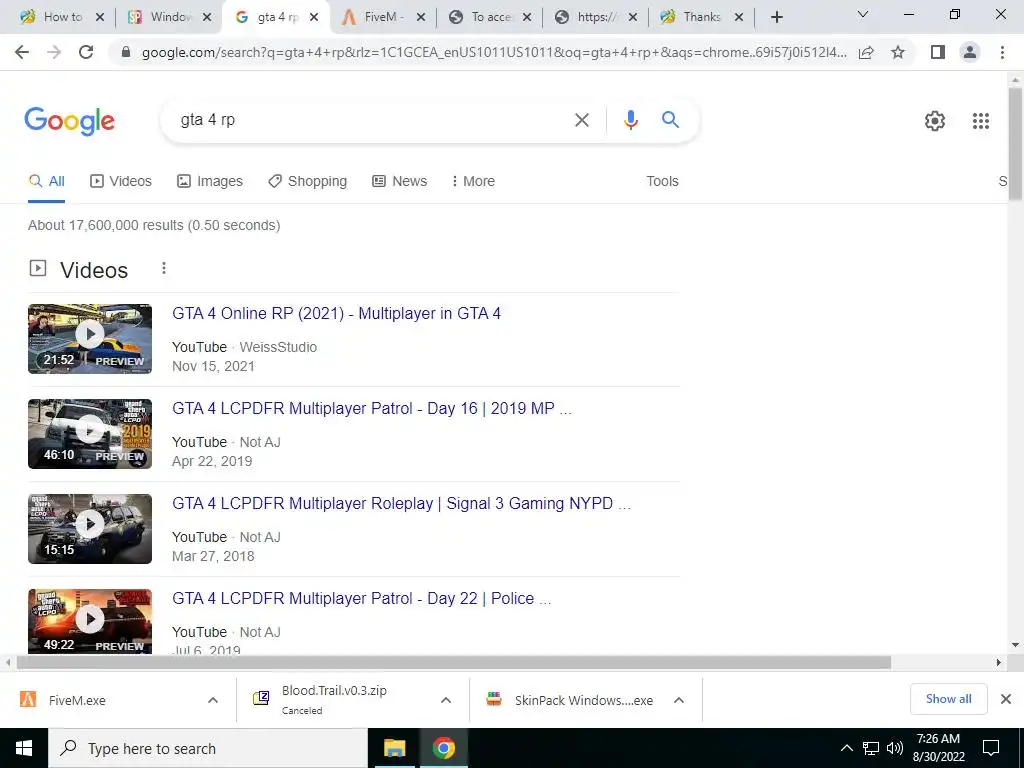Click the Windows taskbar search box

pyautogui.click(x=208, y=748)
